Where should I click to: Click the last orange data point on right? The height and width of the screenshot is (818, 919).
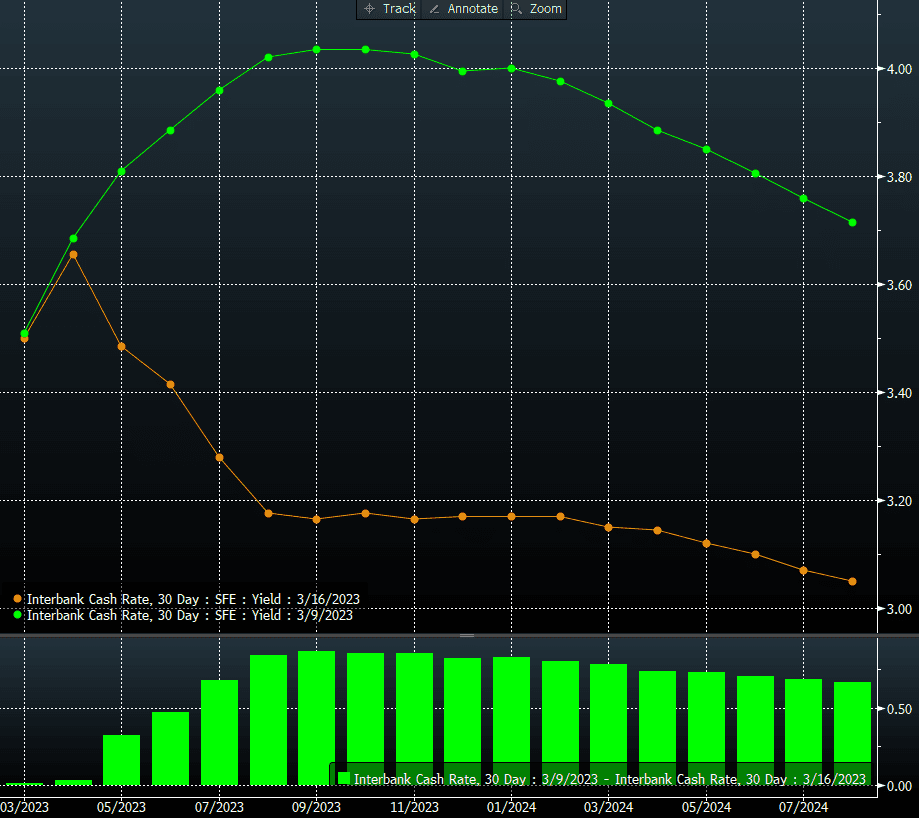852,581
